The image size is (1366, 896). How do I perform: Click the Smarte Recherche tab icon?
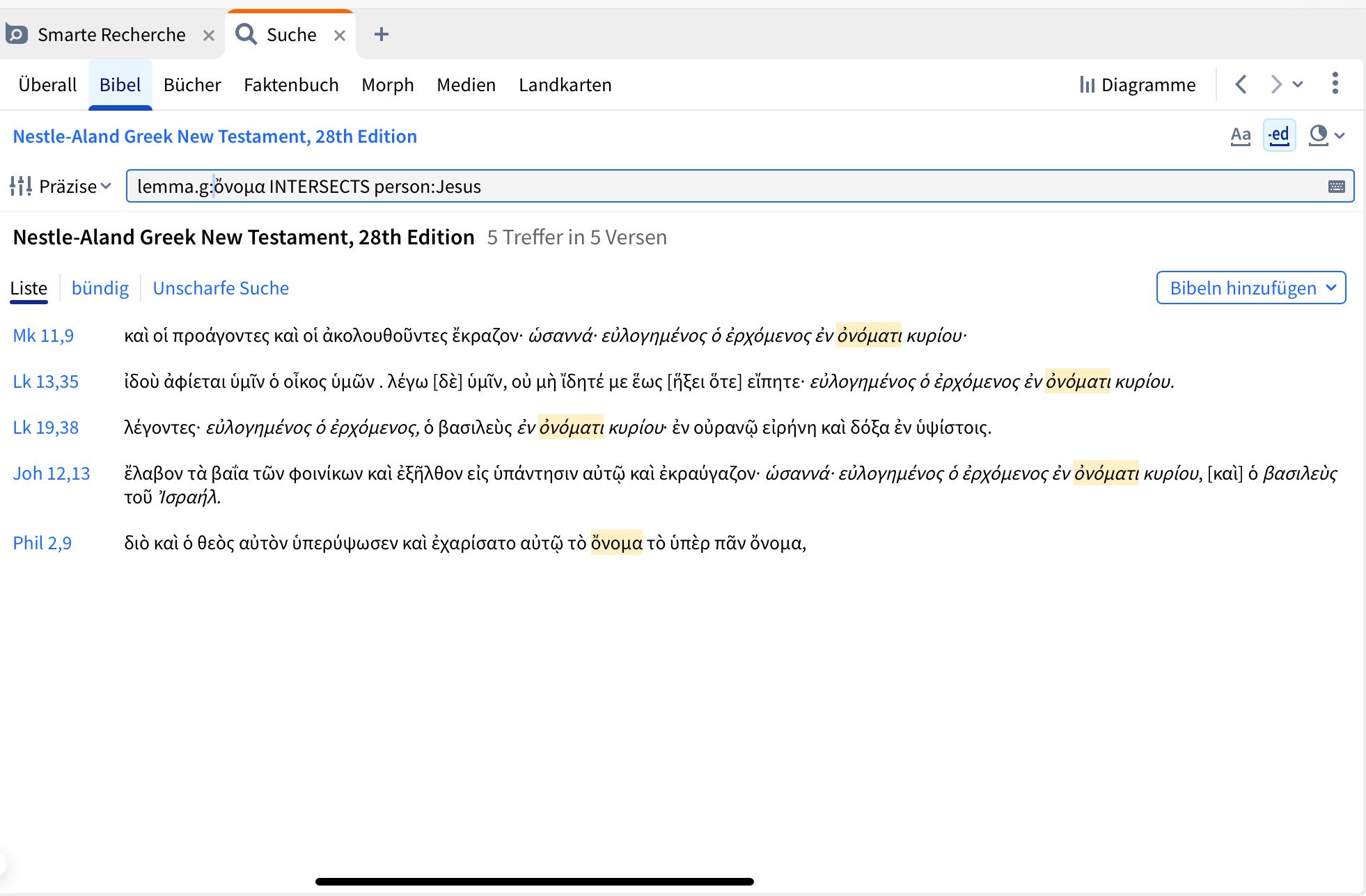(17, 34)
